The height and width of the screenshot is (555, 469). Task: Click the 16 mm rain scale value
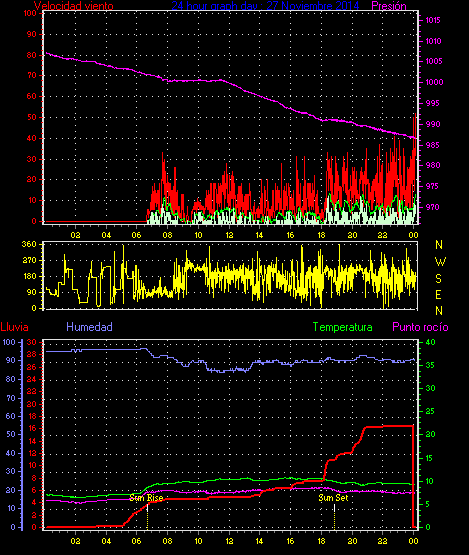pyautogui.click(x=32, y=428)
